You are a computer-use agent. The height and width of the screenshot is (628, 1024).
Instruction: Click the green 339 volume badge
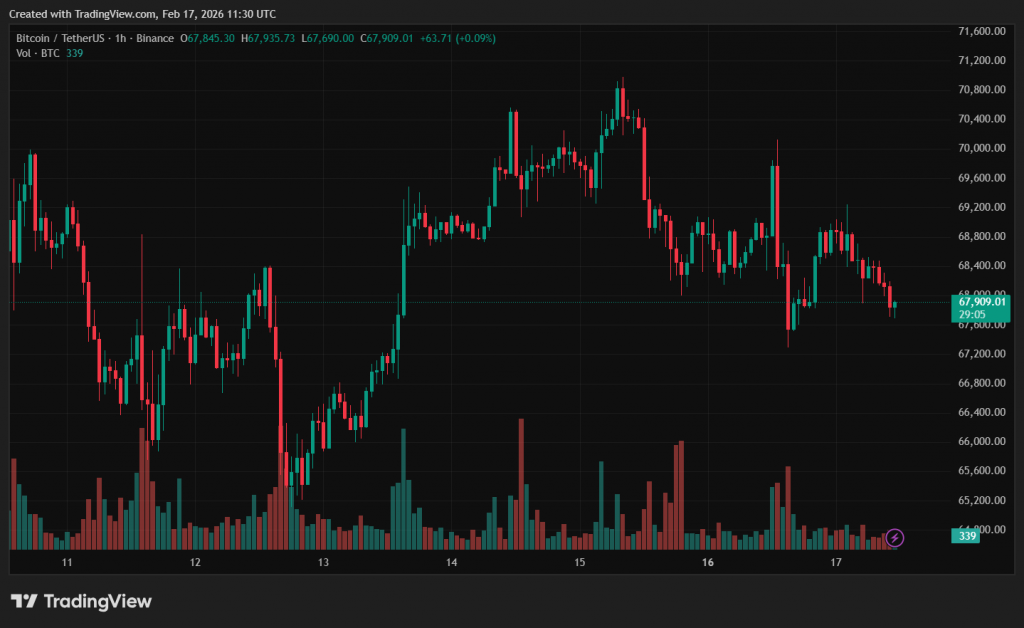967,537
